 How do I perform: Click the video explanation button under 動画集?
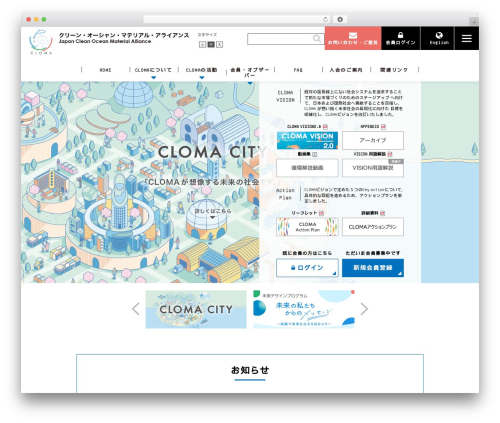(307, 168)
